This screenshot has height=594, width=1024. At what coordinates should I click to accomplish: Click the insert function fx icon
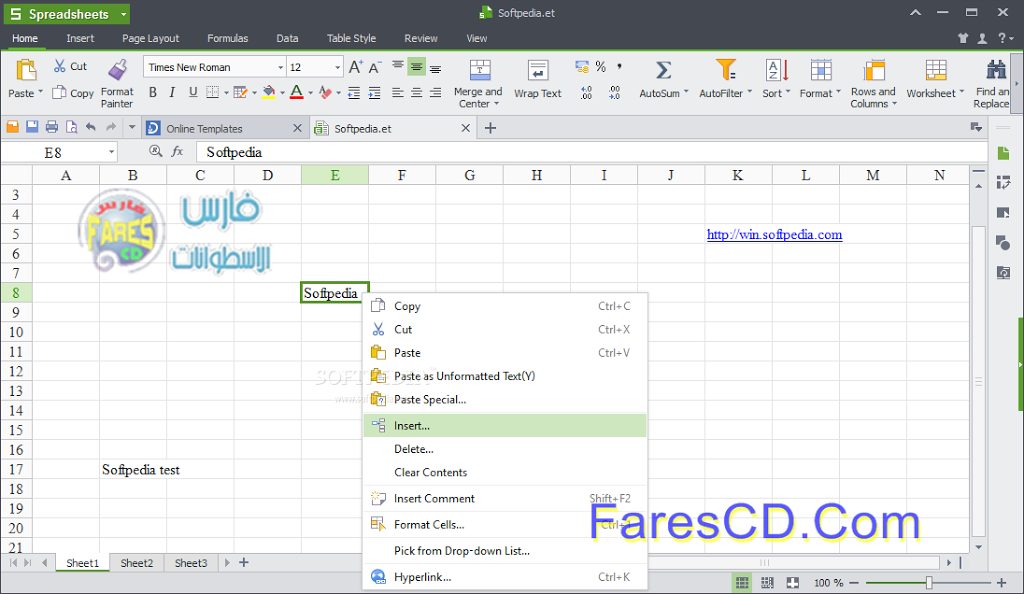click(x=177, y=151)
